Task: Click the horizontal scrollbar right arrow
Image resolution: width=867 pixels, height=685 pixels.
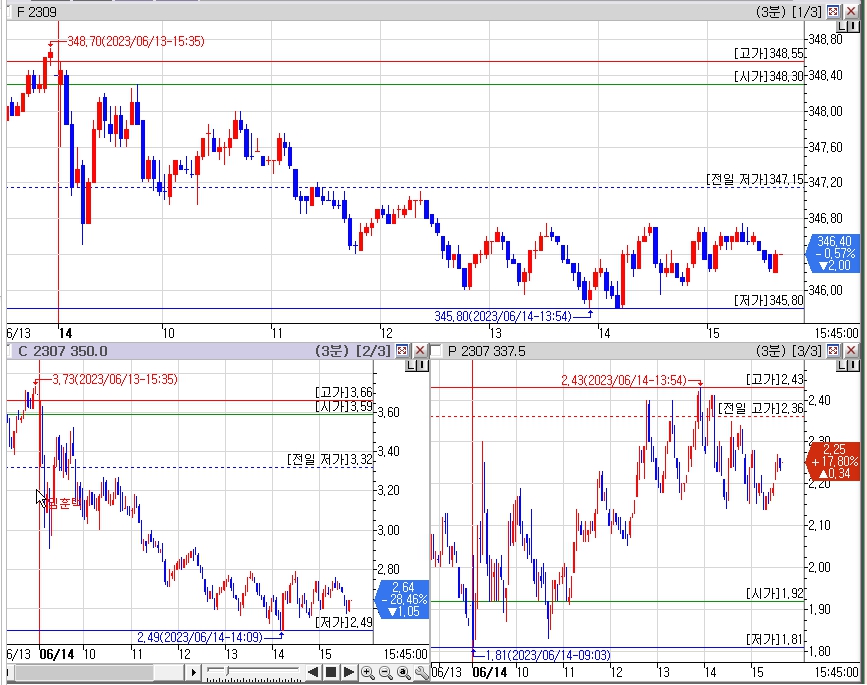Action: (193, 672)
